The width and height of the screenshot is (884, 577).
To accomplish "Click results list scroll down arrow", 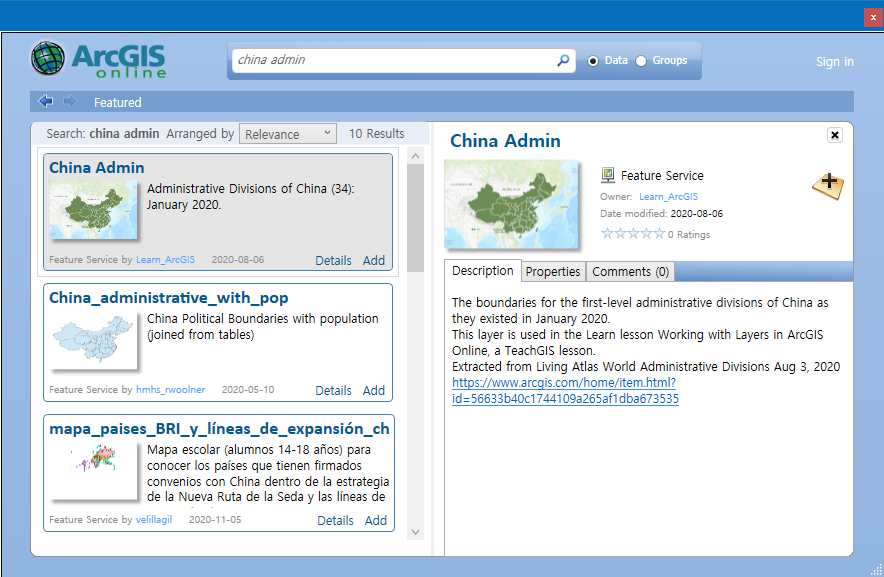I will [416, 532].
